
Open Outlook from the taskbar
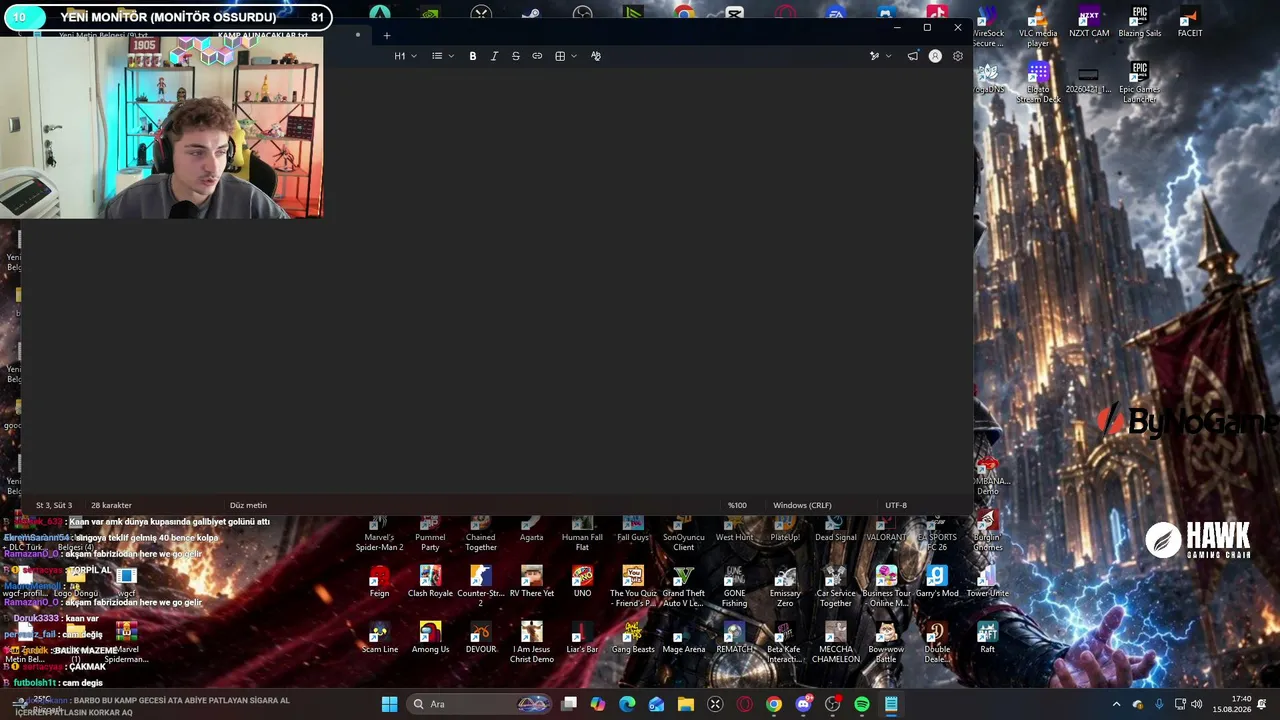656,704
